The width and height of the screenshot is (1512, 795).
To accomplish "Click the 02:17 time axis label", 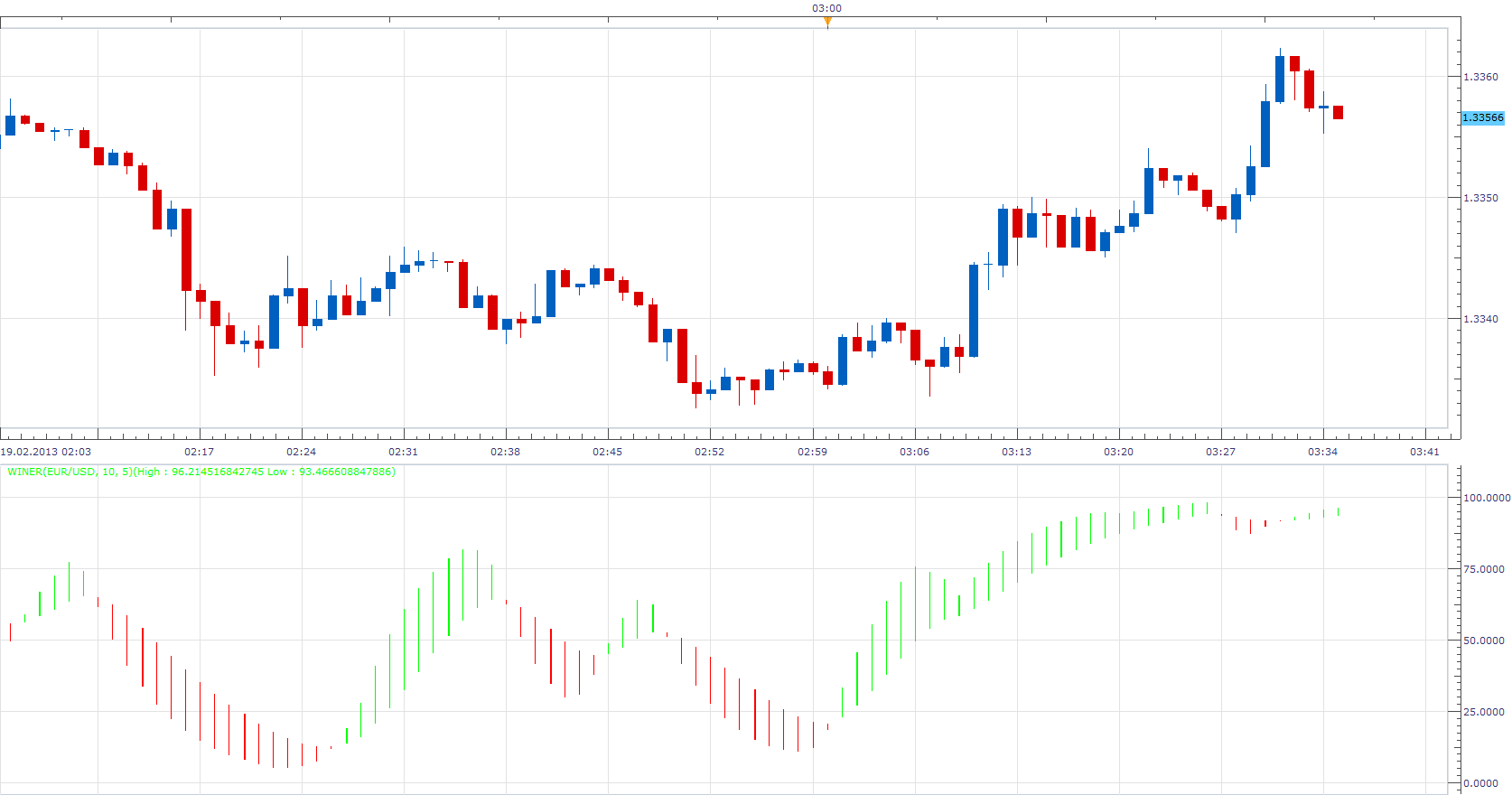I will 200,452.
